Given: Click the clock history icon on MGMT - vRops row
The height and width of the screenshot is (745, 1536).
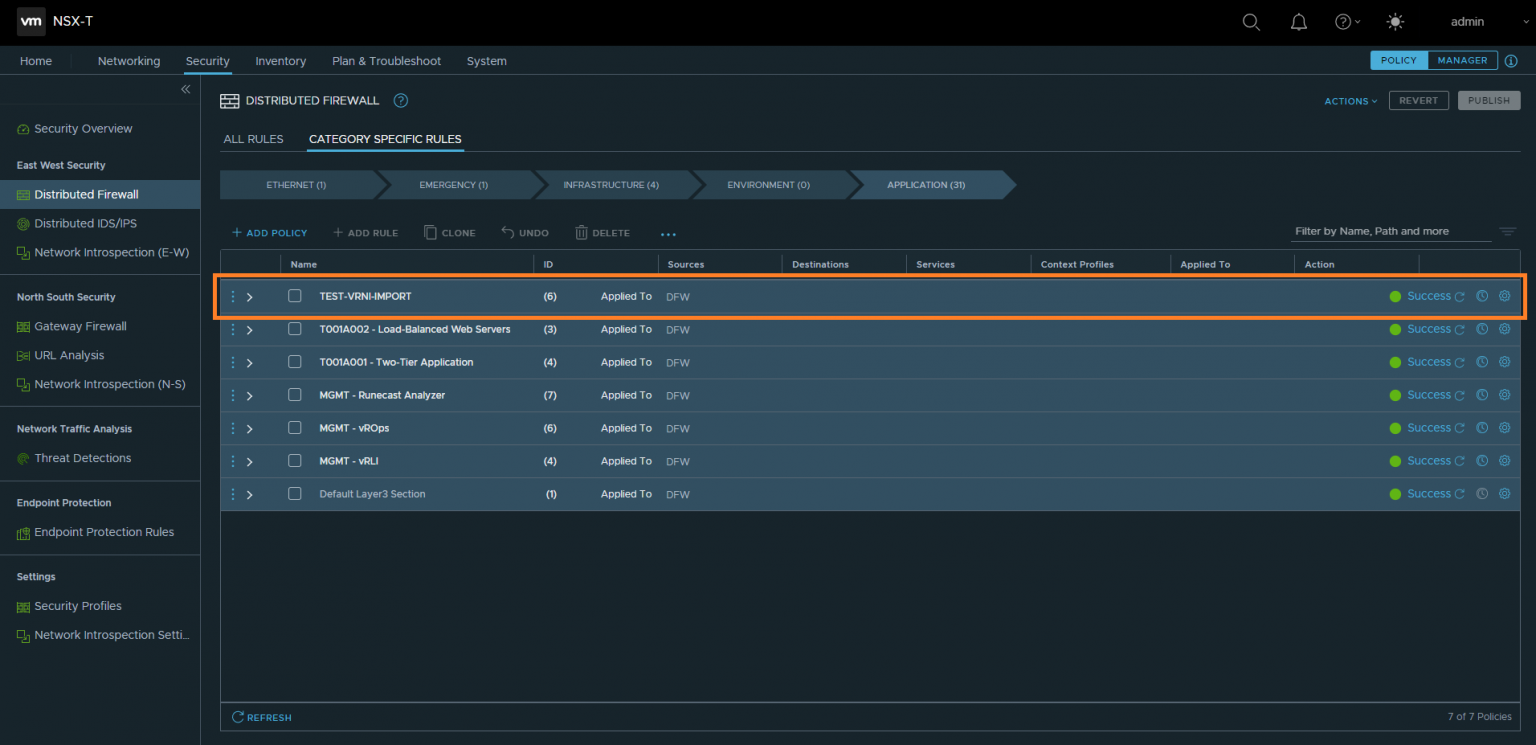Looking at the screenshot, I should point(1481,427).
